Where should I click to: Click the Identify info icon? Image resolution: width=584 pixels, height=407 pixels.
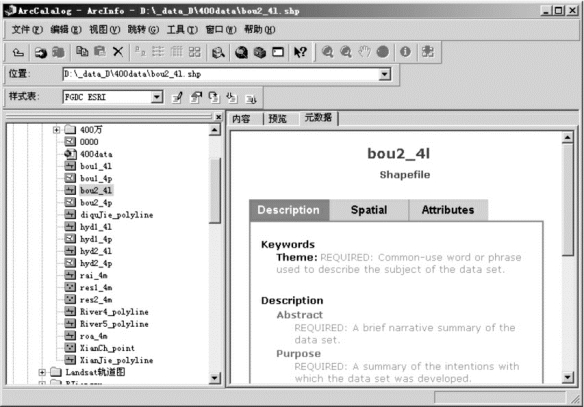coord(405,52)
